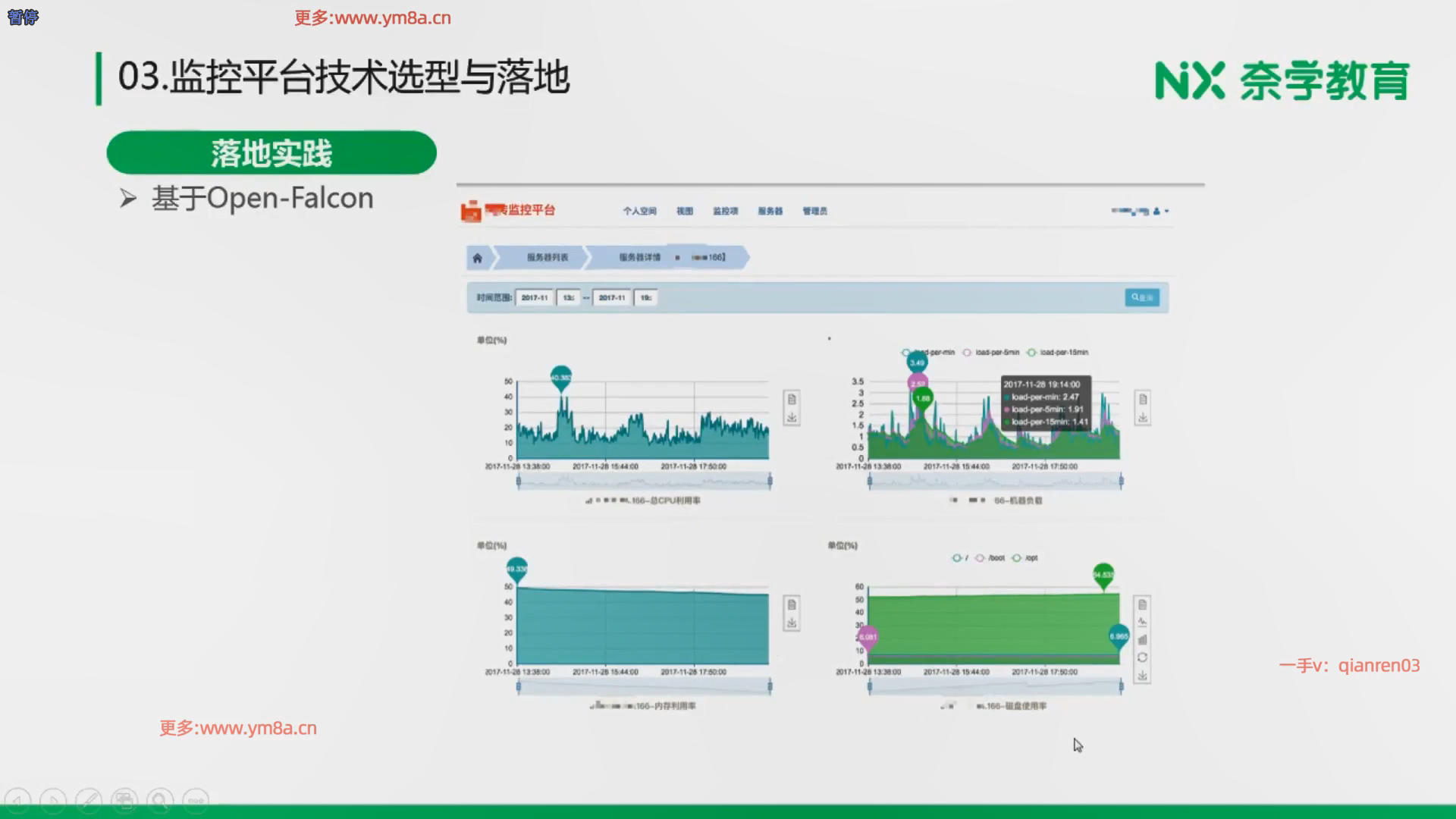1456x819 pixels.
Task: Click the blue query search button
Action: pos(1141,297)
